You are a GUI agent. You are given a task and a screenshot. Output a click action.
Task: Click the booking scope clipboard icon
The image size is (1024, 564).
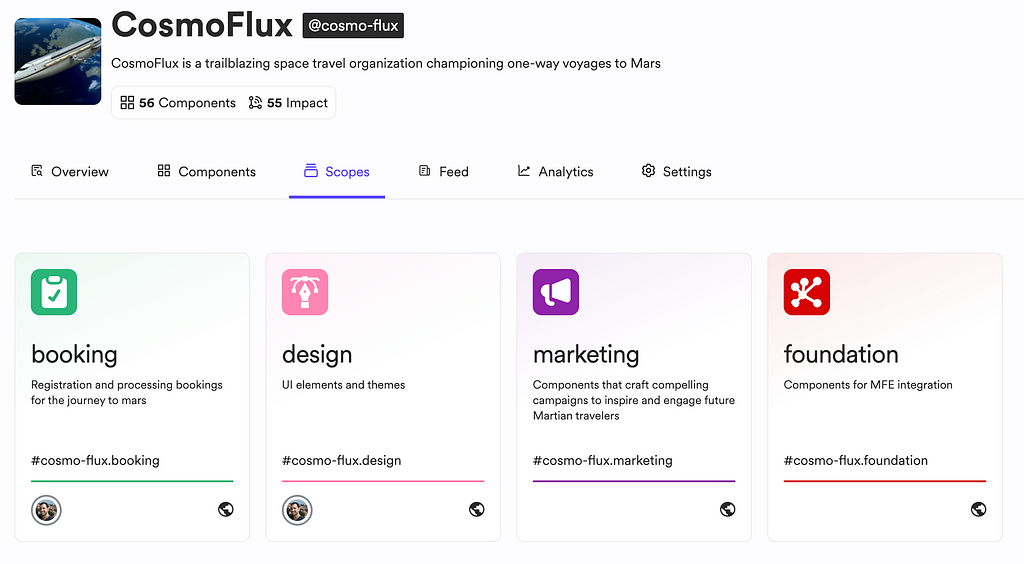[54, 292]
